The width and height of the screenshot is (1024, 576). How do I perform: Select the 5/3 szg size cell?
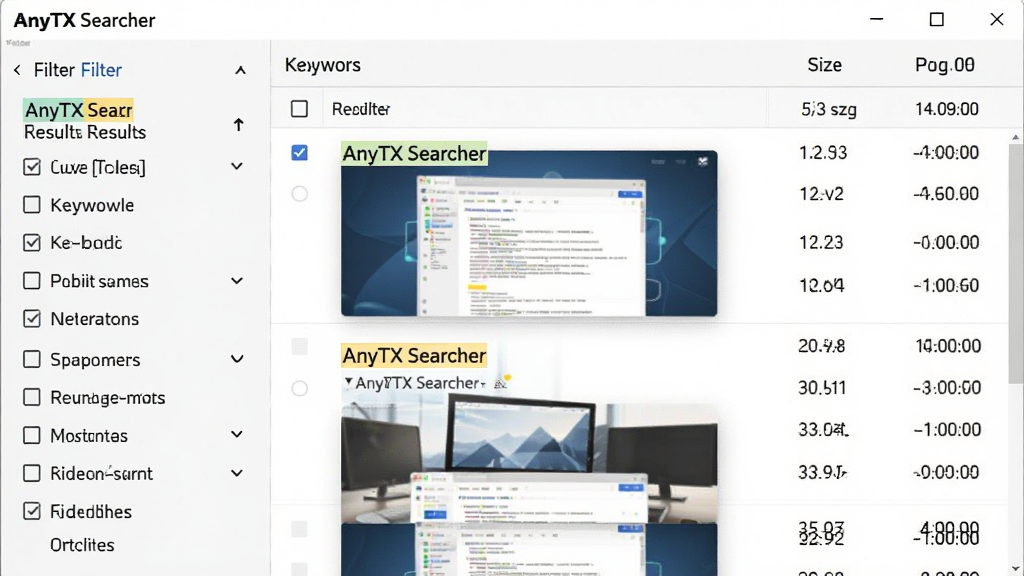pos(829,109)
